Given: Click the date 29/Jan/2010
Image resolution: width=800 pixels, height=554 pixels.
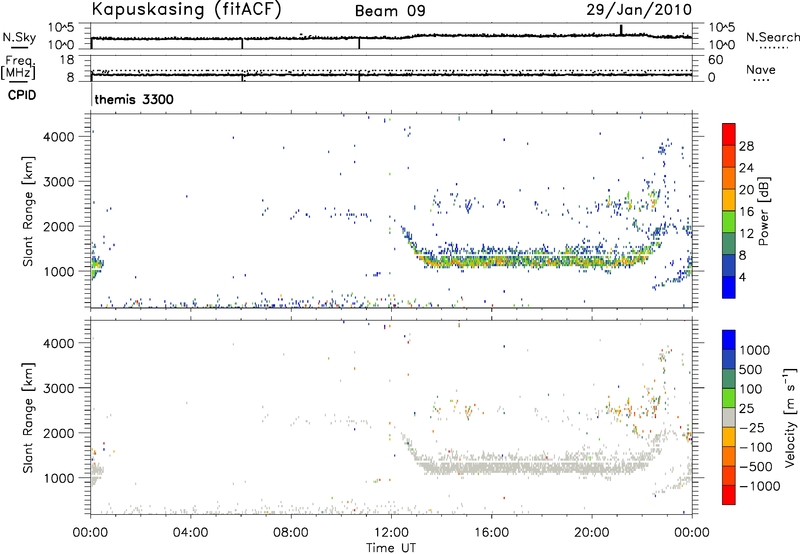Looking at the screenshot, I should [x=639, y=10].
